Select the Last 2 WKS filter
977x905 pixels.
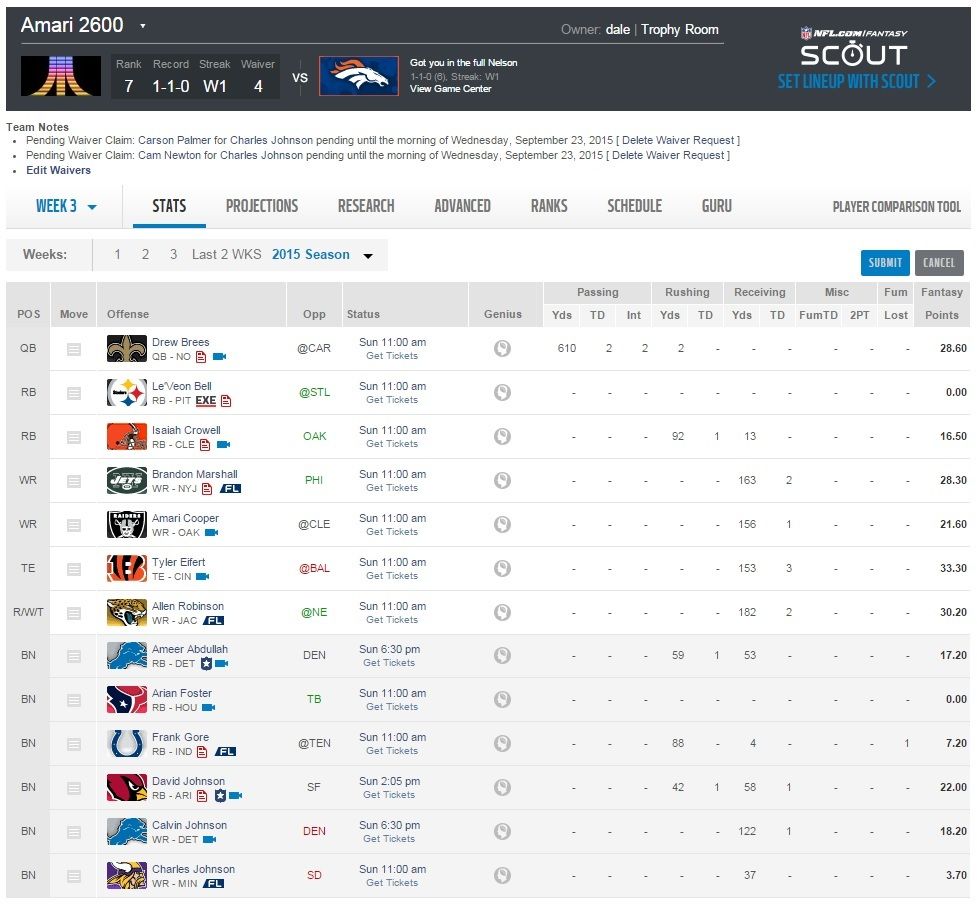coord(226,254)
